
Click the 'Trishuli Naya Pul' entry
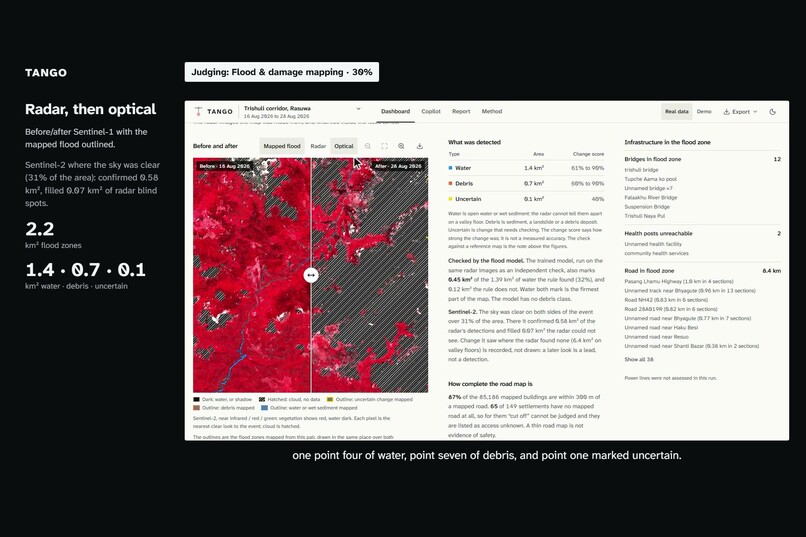645,216
